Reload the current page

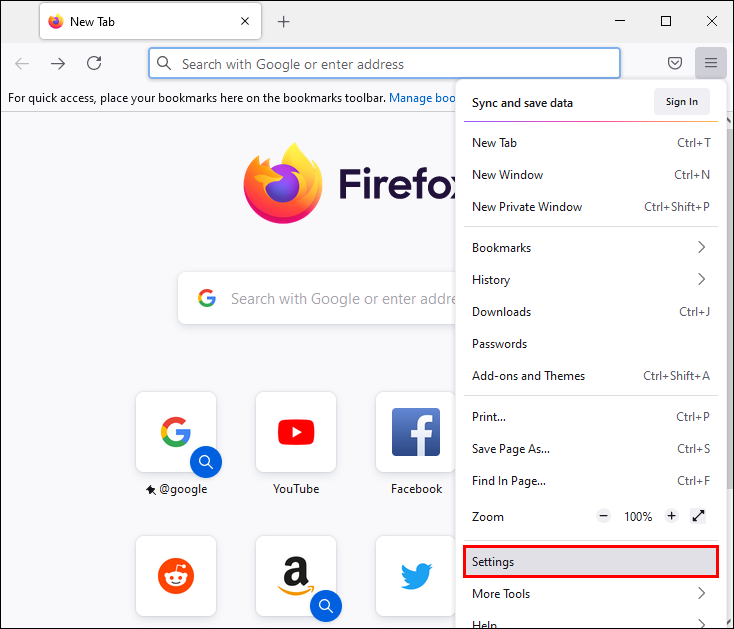point(94,63)
